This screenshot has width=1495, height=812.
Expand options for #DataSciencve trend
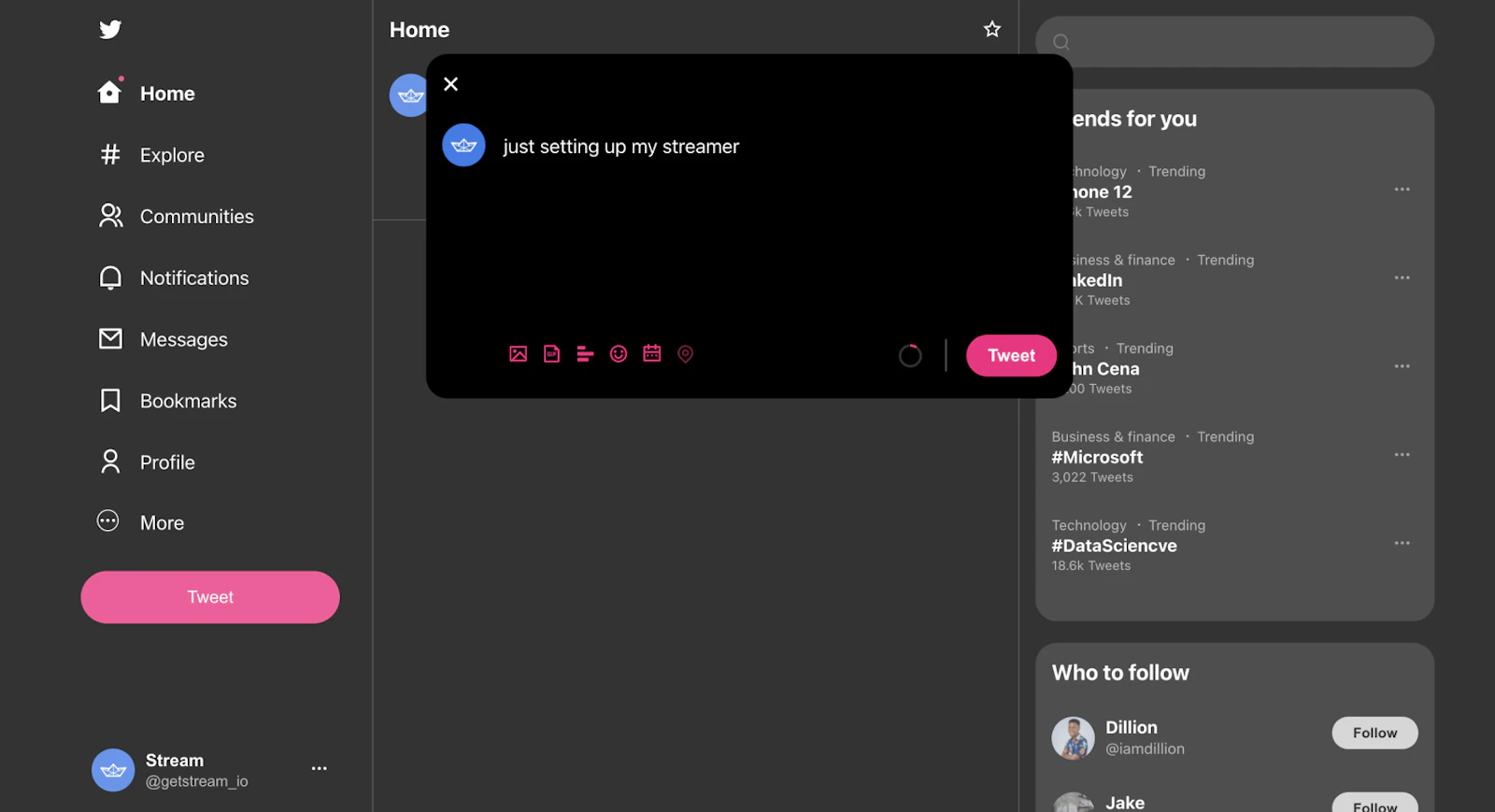point(1402,543)
